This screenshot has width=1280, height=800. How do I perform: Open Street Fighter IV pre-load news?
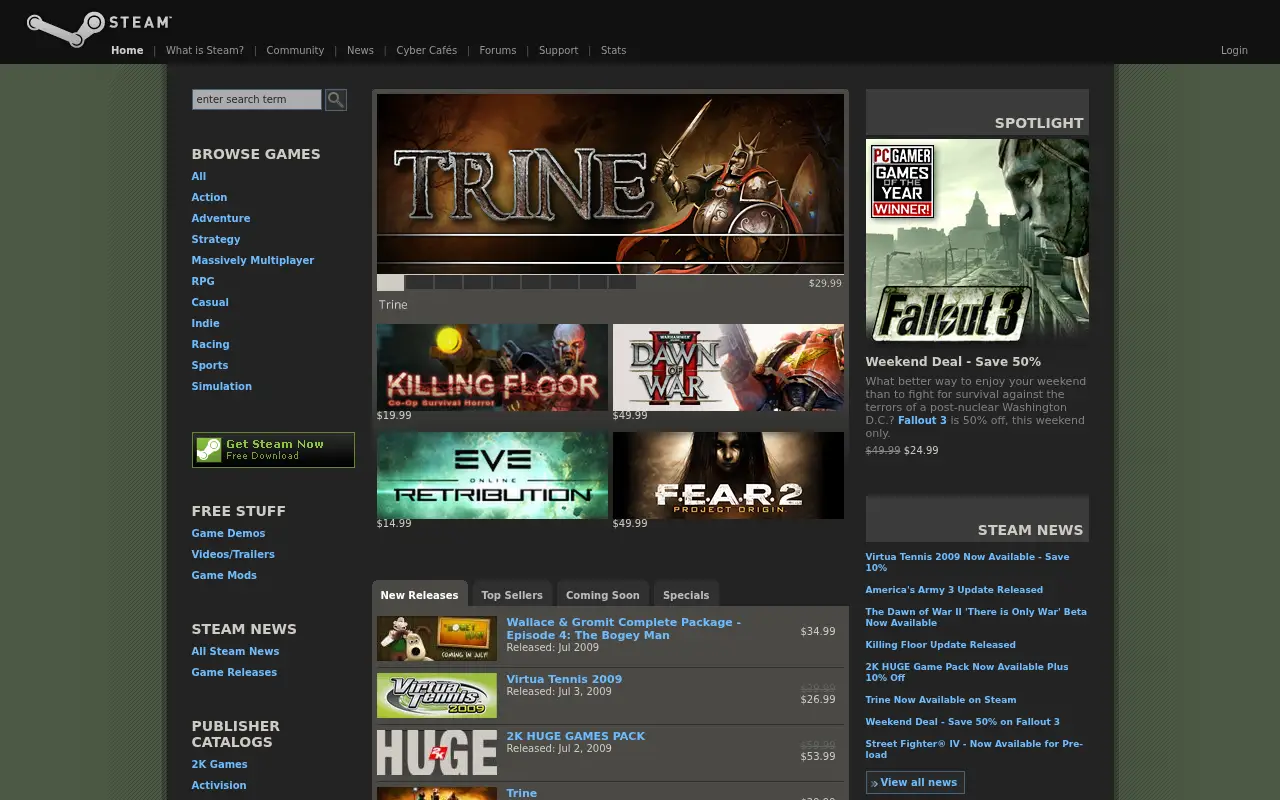pos(974,749)
